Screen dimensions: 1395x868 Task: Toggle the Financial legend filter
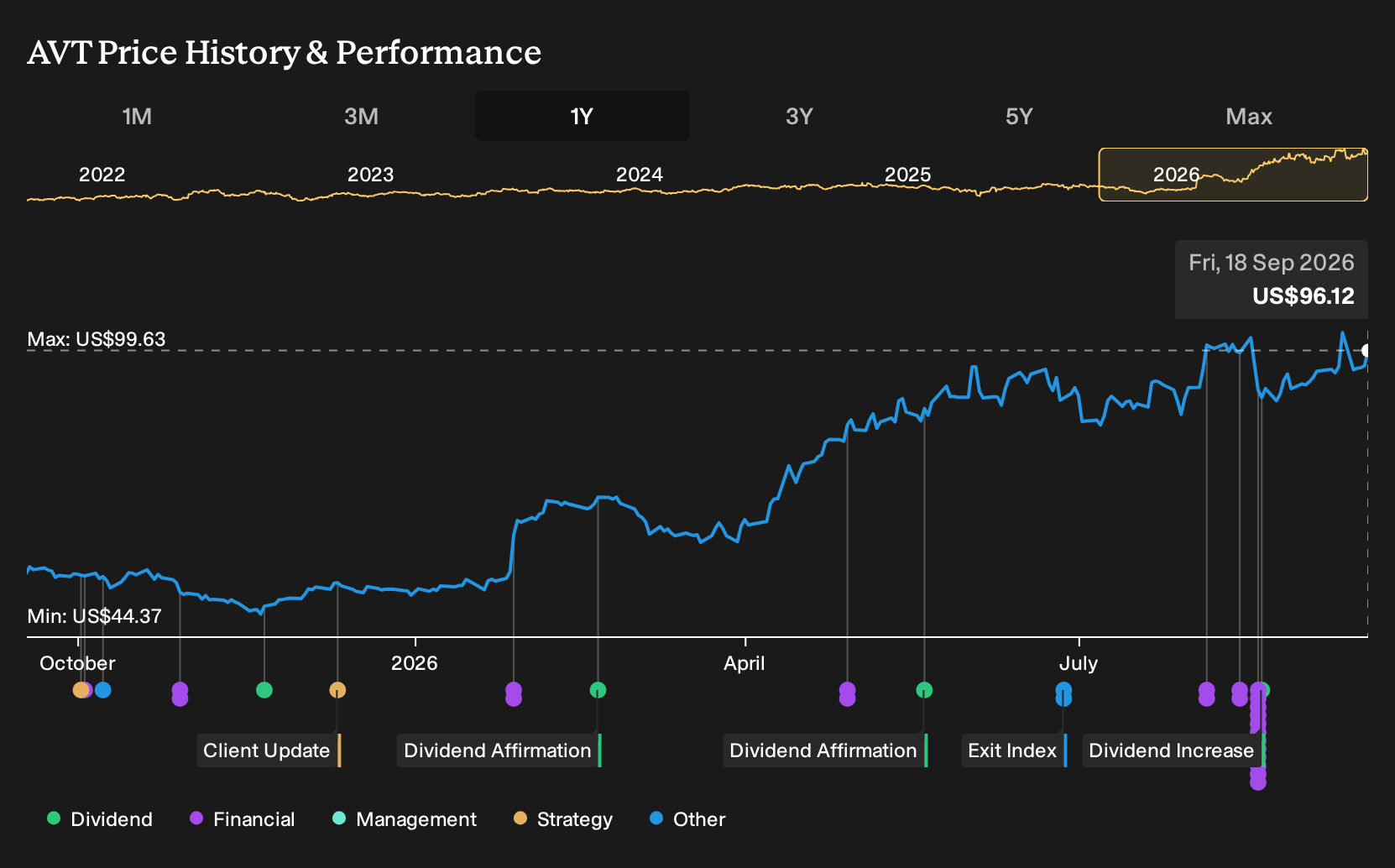pyautogui.click(x=243, y=819)
